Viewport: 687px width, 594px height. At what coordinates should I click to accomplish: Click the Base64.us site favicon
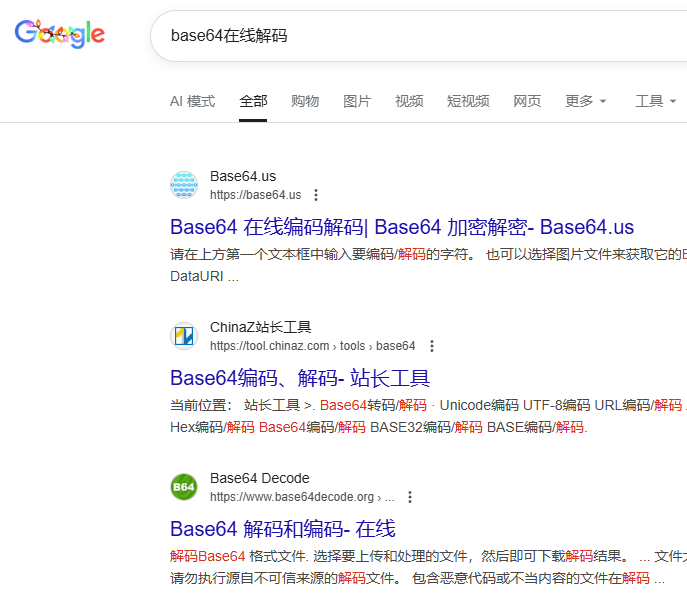184,185
